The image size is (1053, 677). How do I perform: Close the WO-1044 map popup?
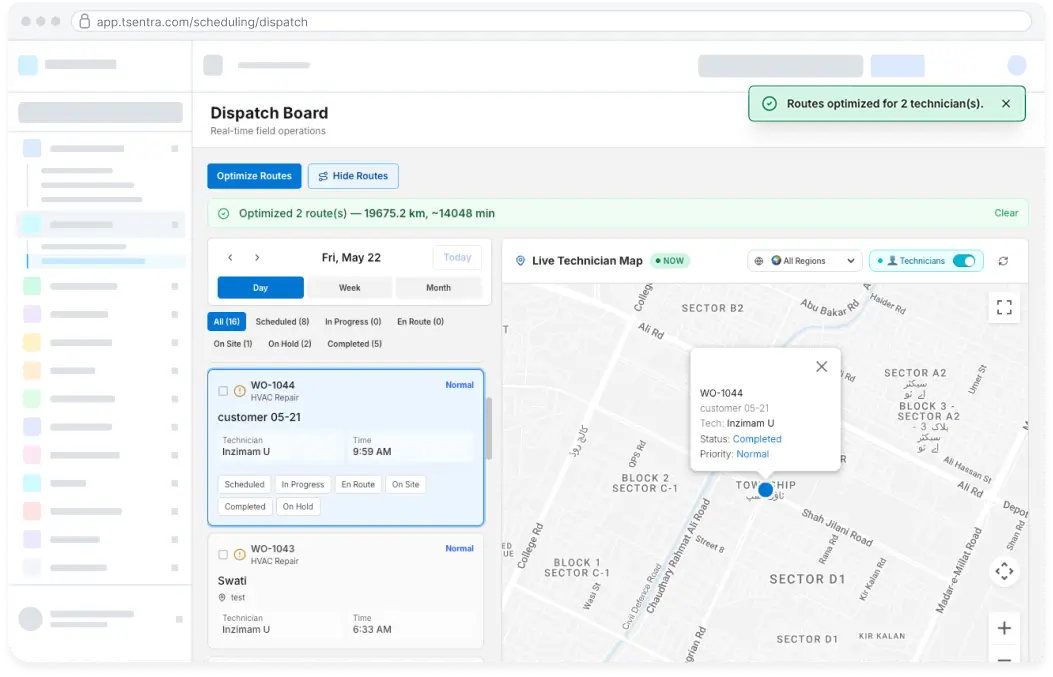point(821,367)
